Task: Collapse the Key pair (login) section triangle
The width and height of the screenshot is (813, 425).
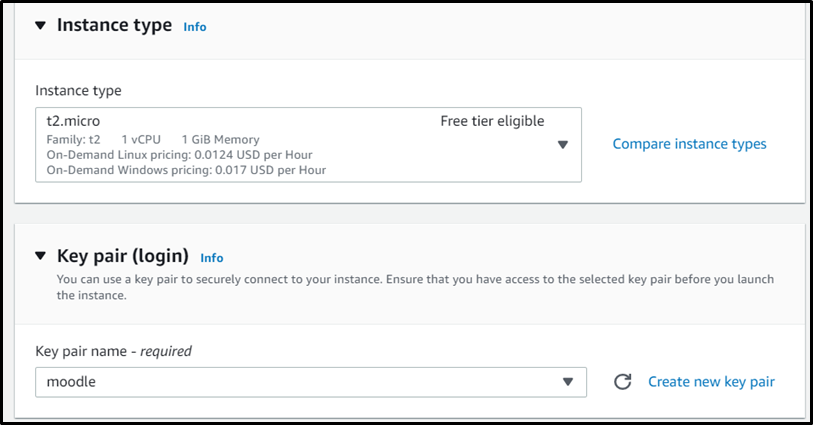Action: pyautogui.click(x=41, y=256)
